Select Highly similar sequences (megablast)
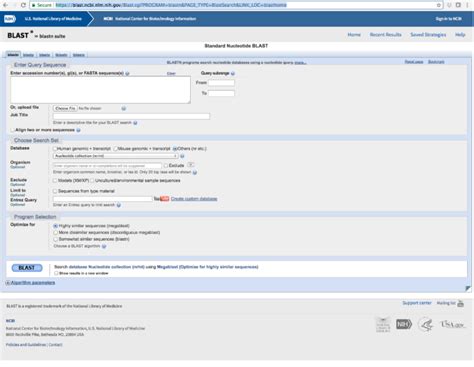474x367 pixels. click(56, 226)
